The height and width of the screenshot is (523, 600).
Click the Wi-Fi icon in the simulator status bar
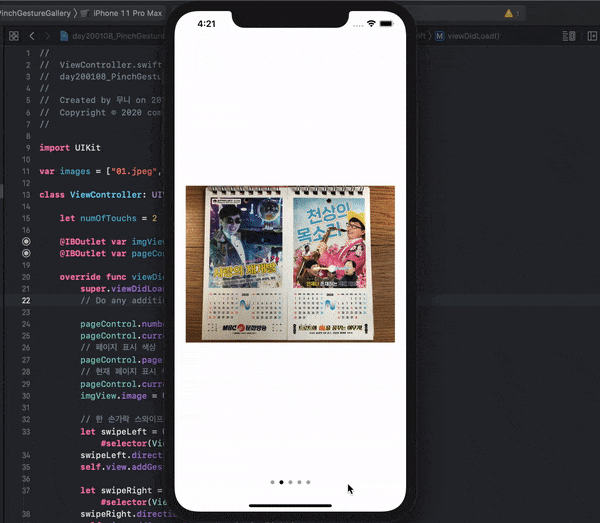tap(371, 23)
